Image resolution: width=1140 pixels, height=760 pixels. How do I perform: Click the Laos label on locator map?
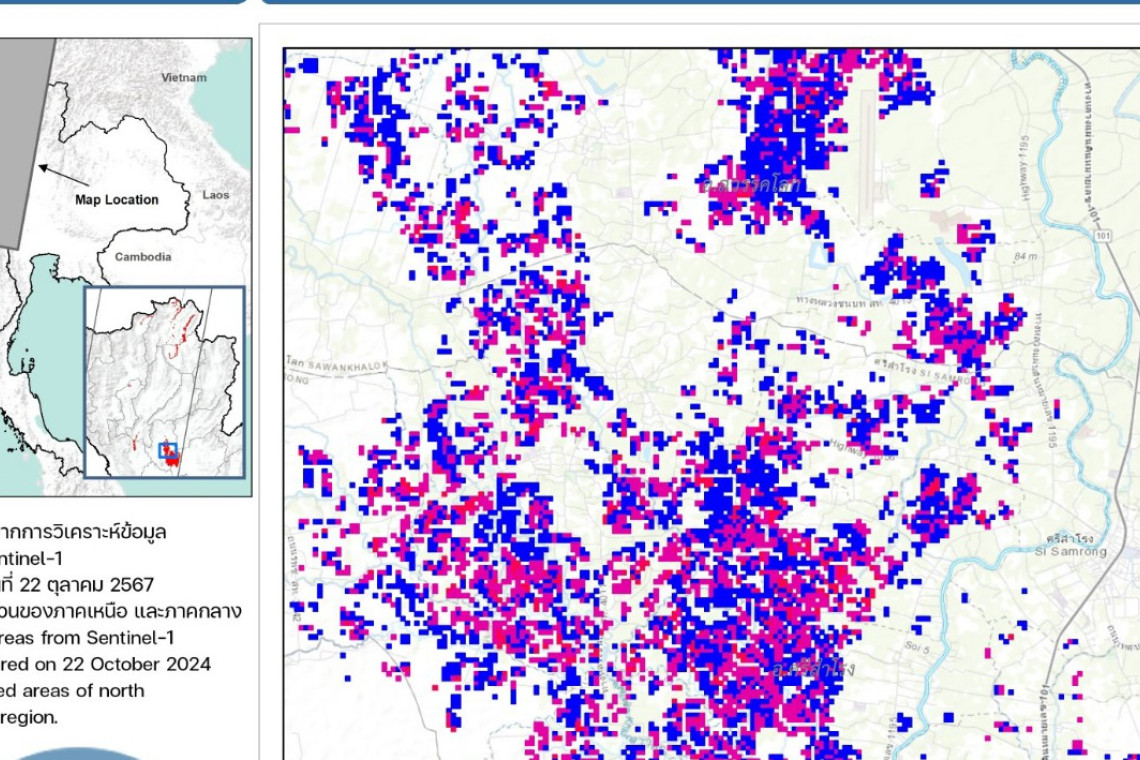[x=216, y=196]
